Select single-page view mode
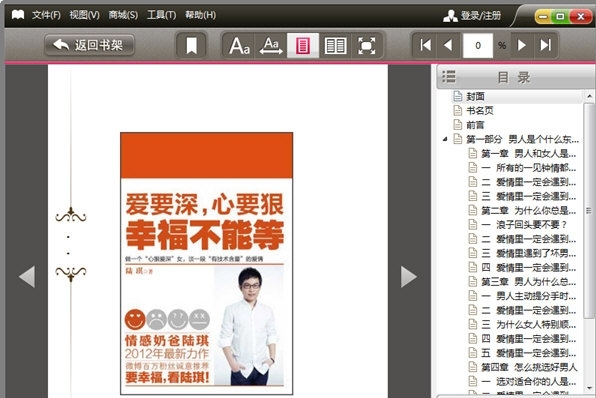The width and height of the screenshot is (596, 398). tap(303, 46)
